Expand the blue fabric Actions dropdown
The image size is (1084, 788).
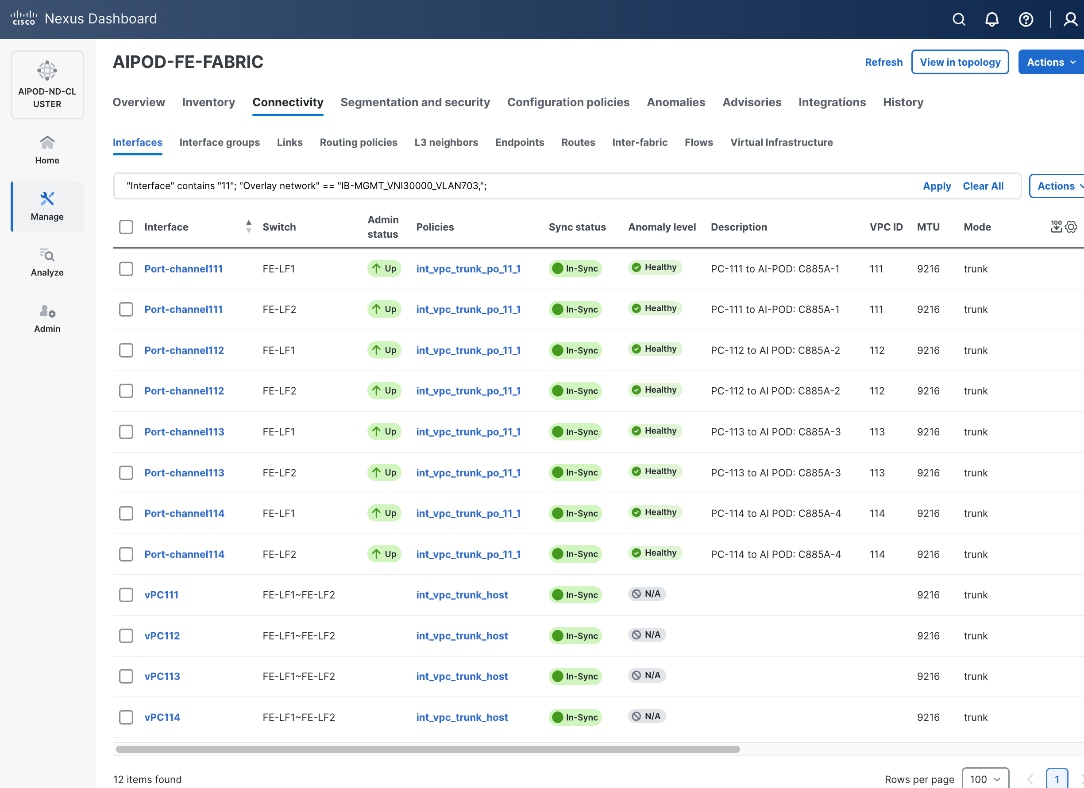point(1051,62)
